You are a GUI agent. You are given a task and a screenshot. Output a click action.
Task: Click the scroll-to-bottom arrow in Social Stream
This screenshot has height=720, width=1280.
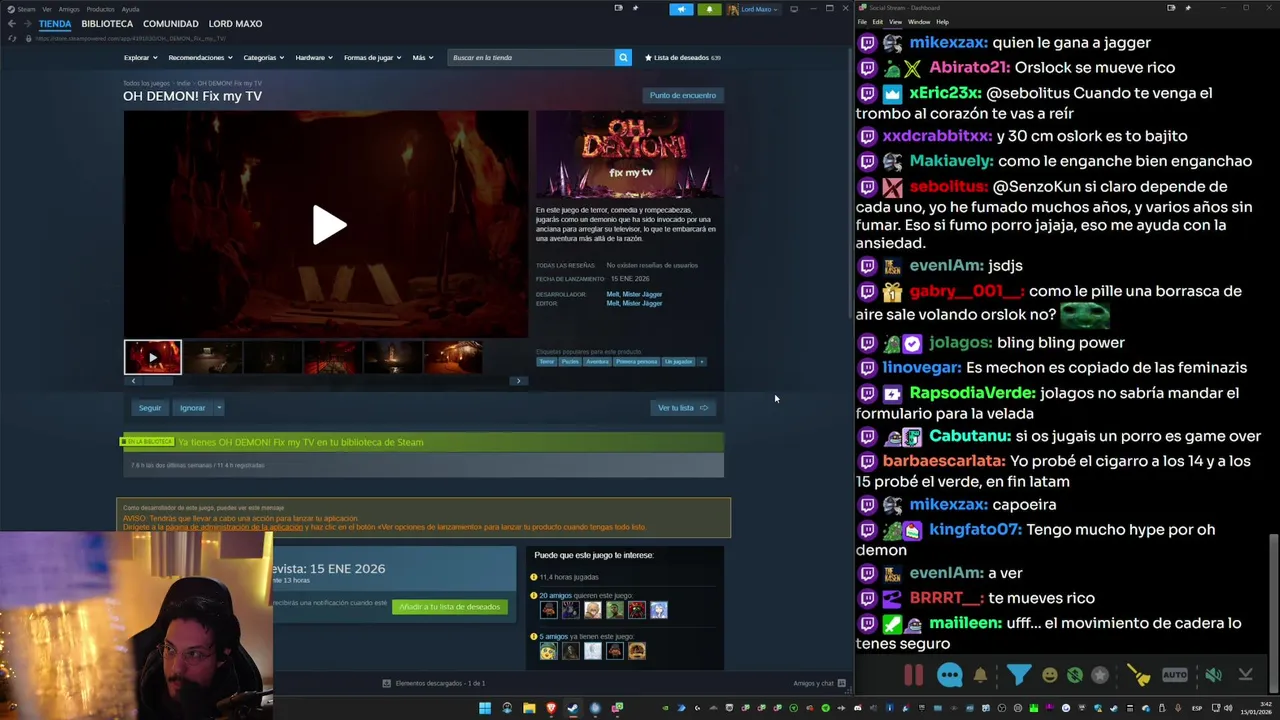point(1245,675)
